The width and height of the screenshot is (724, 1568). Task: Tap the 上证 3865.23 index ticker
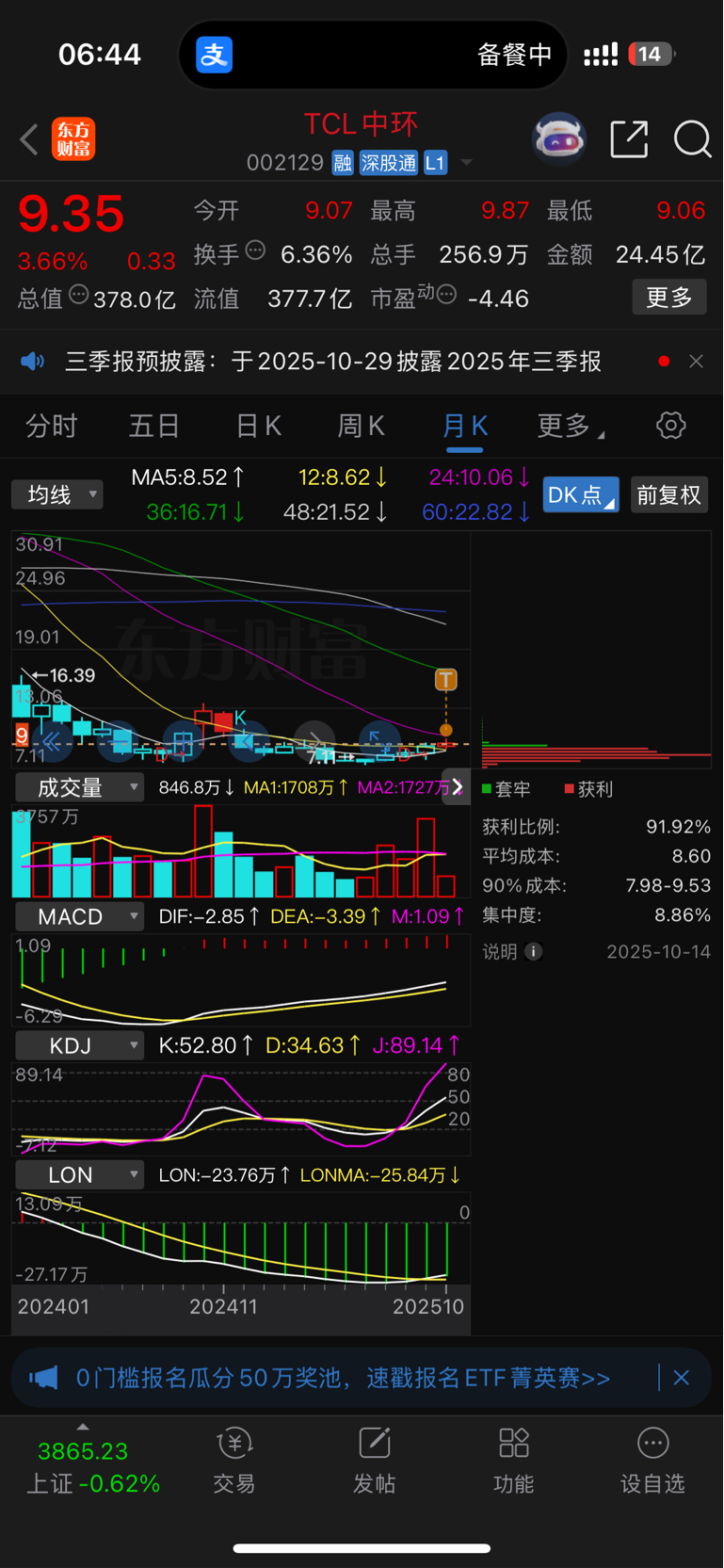pyautogui.click(x=92, y=1466)
